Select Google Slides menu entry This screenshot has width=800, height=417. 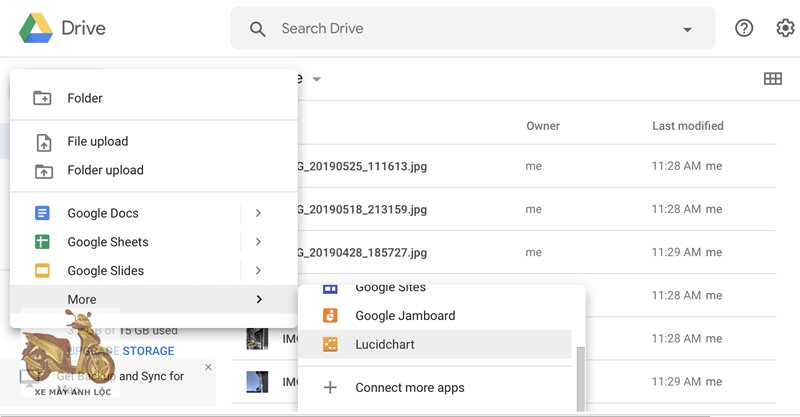154,271
